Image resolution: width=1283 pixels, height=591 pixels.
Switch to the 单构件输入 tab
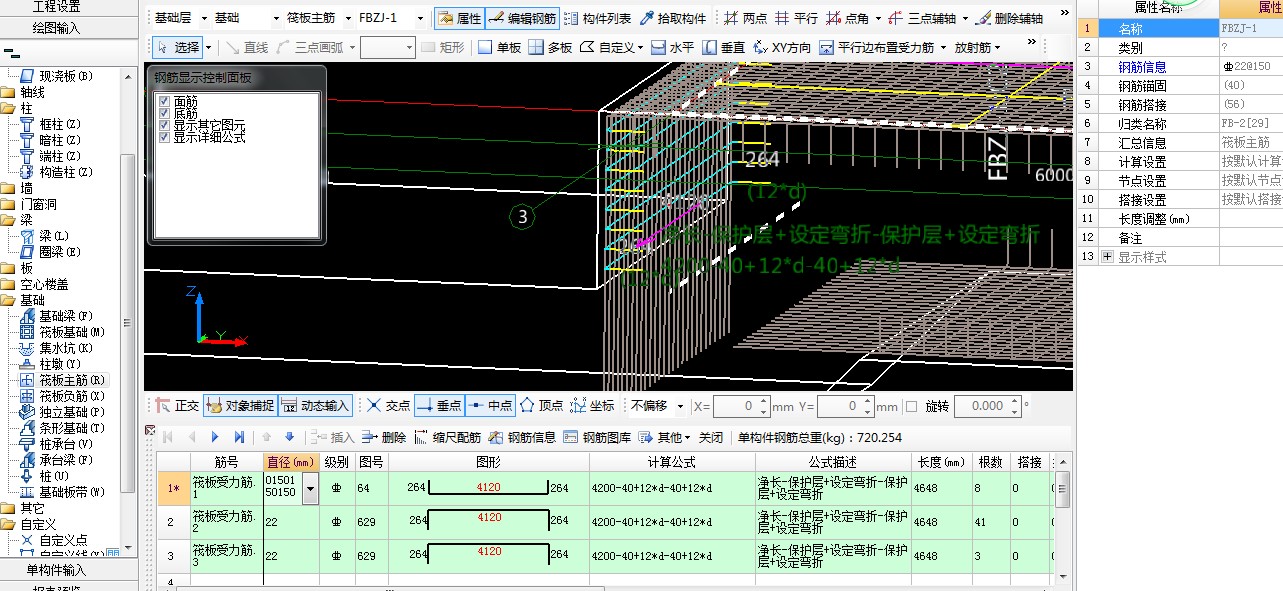click(x=57, y=570)
